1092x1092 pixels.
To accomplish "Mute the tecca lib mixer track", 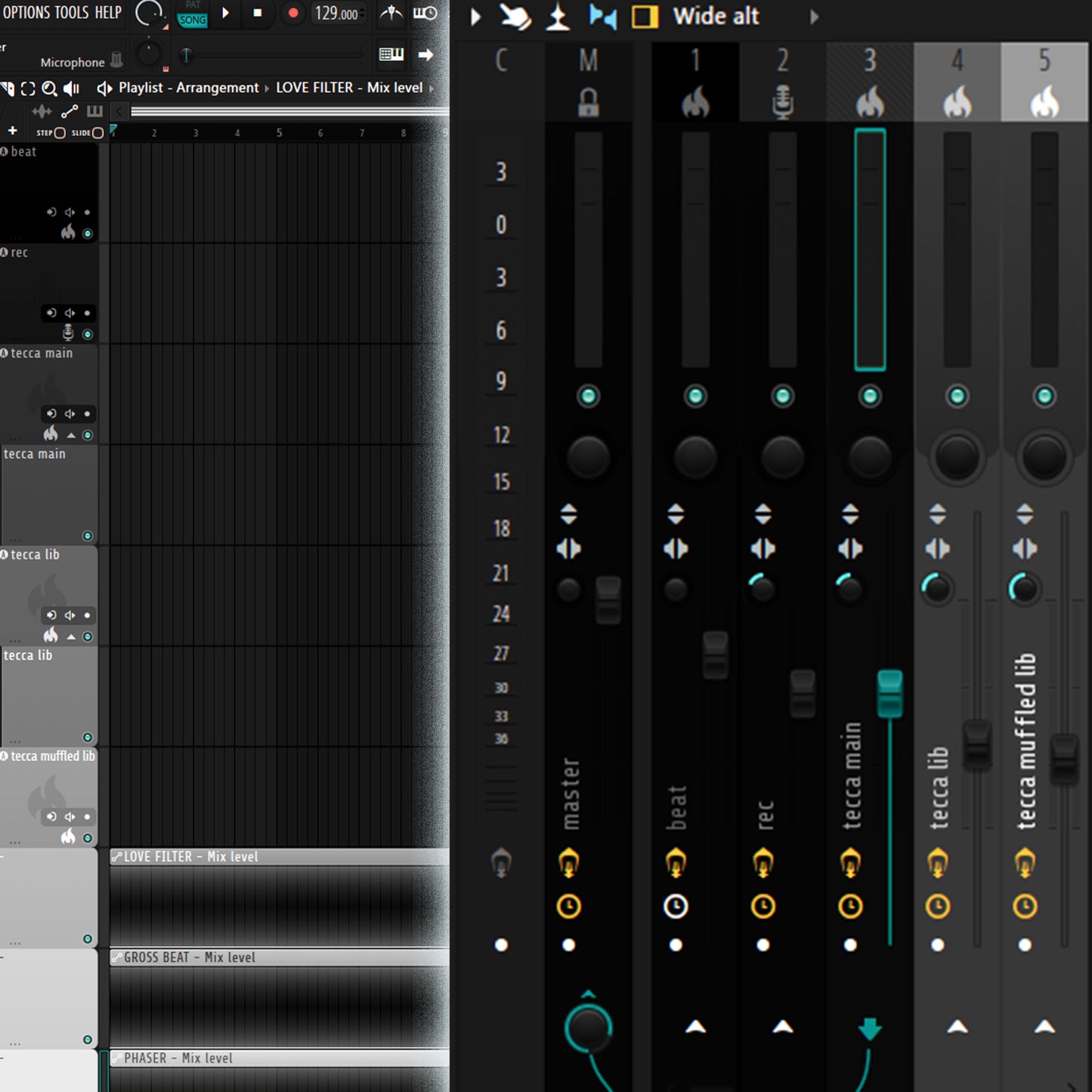I will [957, 396].
